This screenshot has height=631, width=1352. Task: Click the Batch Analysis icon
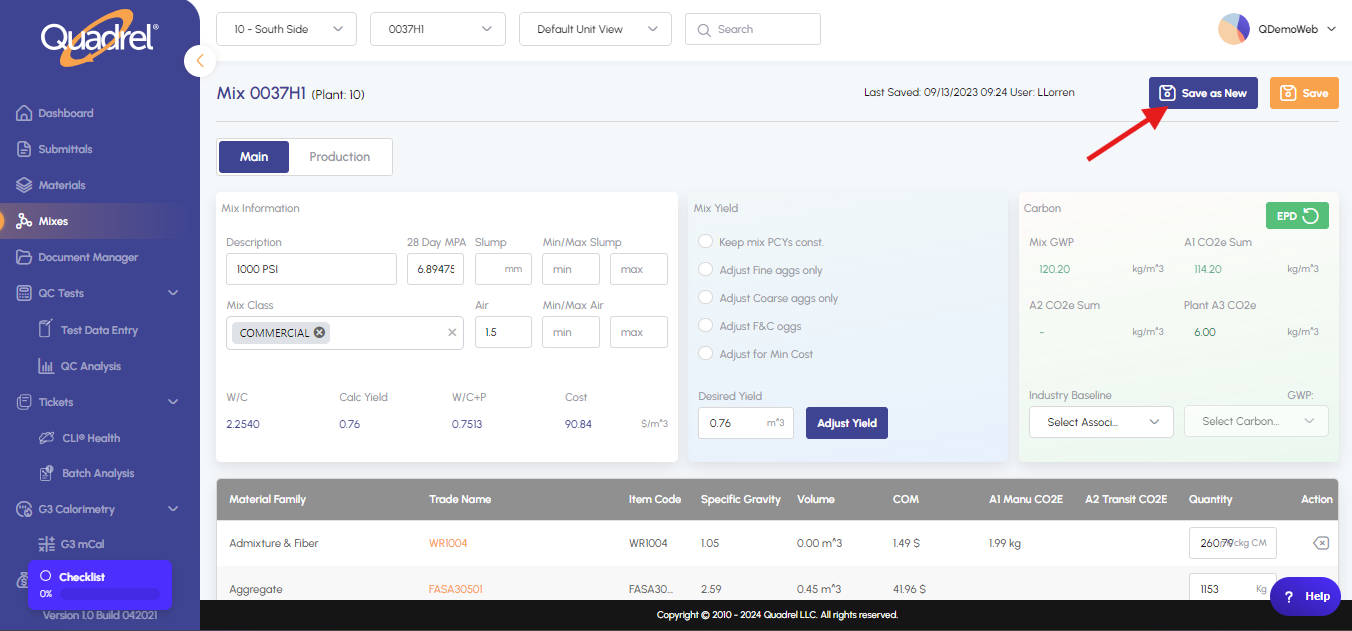click(45, 473)
